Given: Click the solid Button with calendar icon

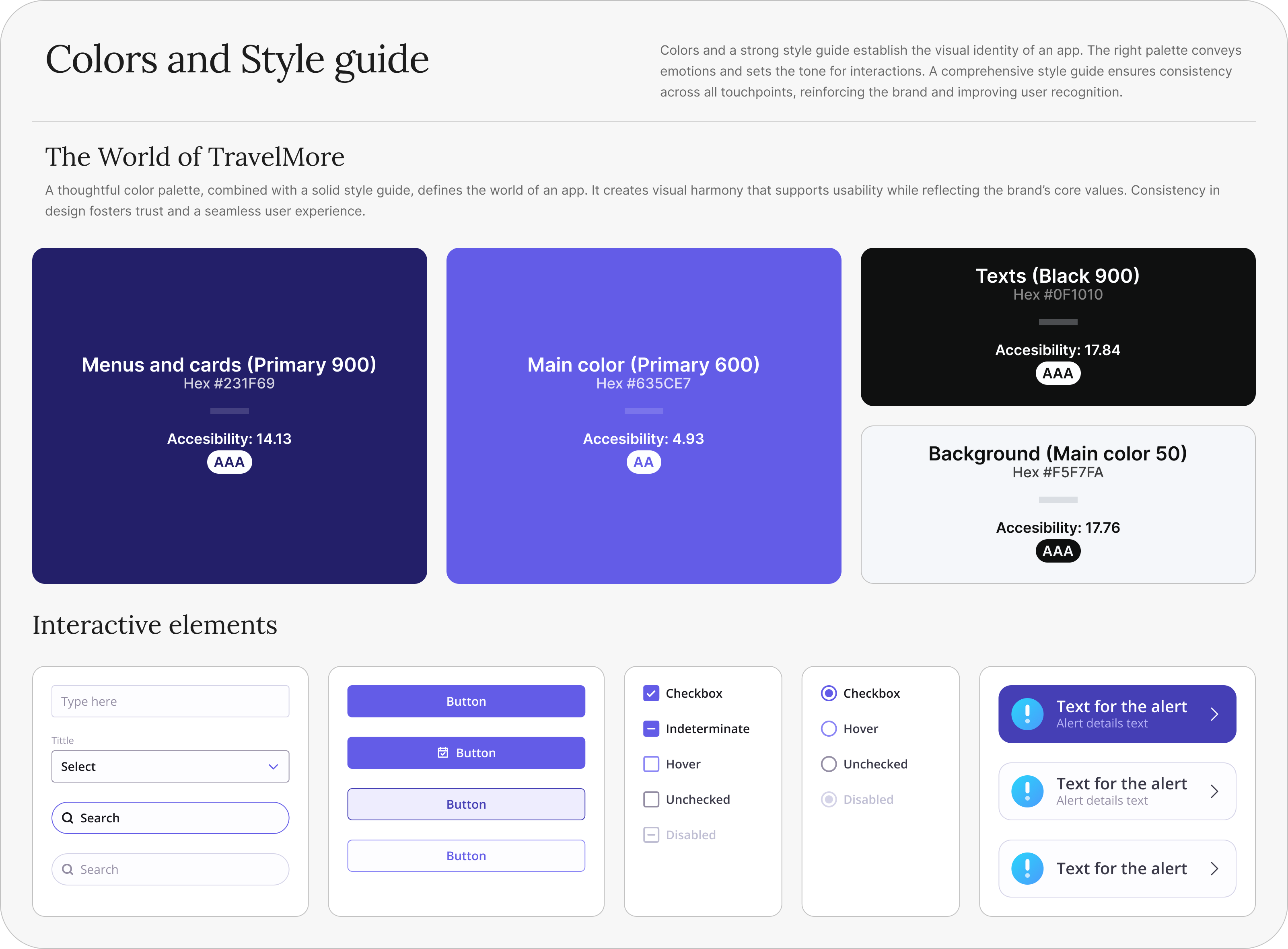Looking at the screenshot, I should pos(466,752).
